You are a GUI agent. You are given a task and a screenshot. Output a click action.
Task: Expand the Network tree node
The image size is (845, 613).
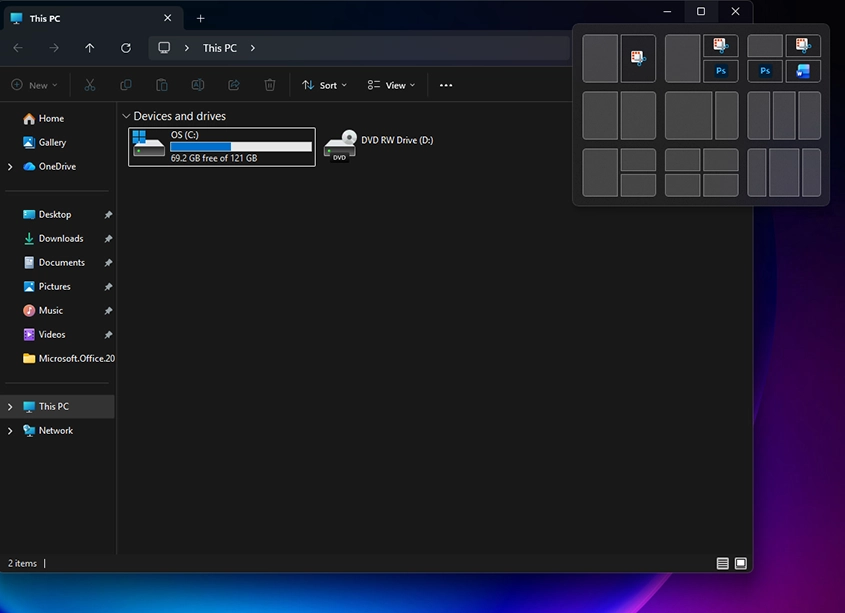tap(10, 431)
